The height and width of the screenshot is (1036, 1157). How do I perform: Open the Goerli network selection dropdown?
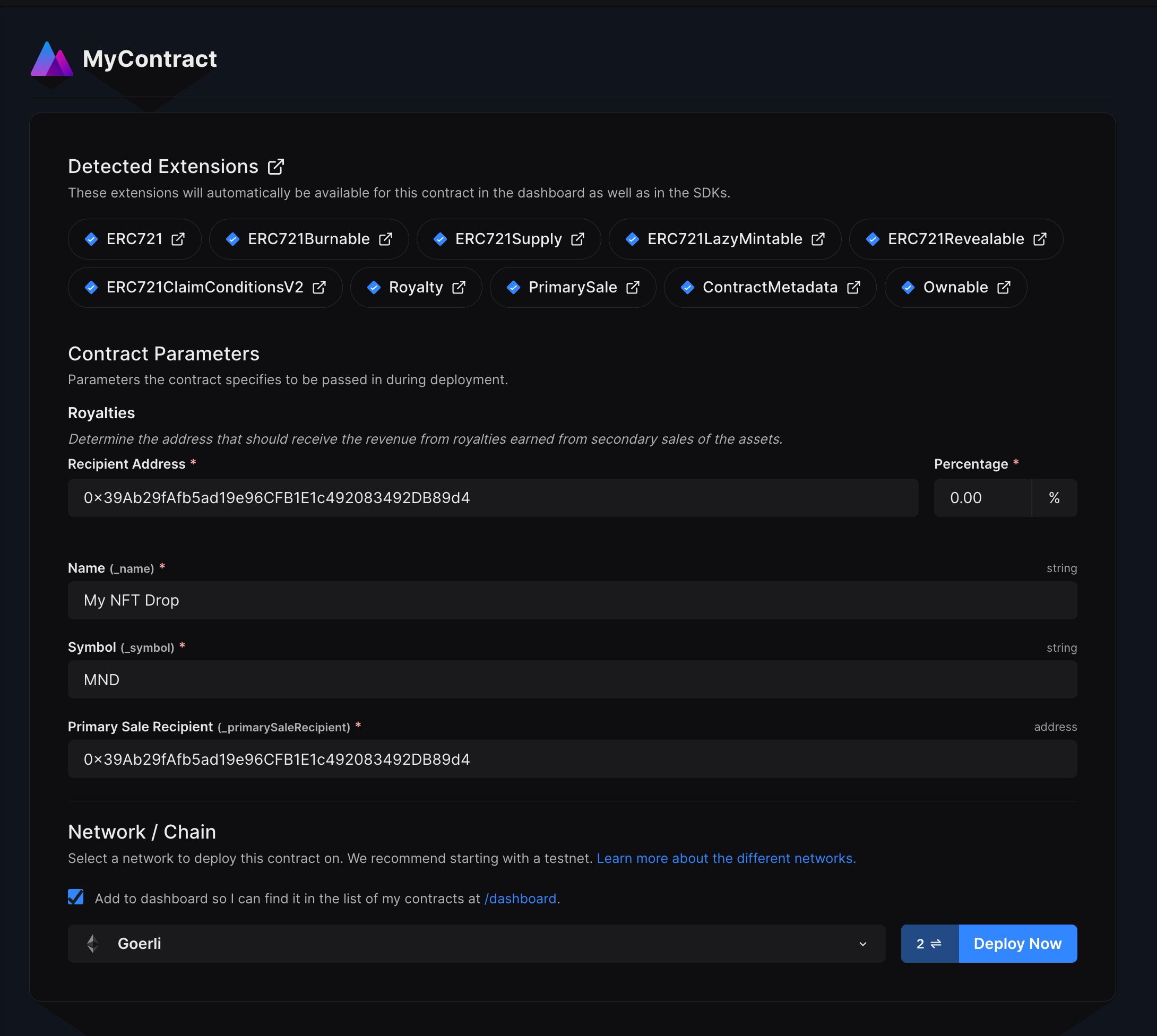(x=863, y=943)
